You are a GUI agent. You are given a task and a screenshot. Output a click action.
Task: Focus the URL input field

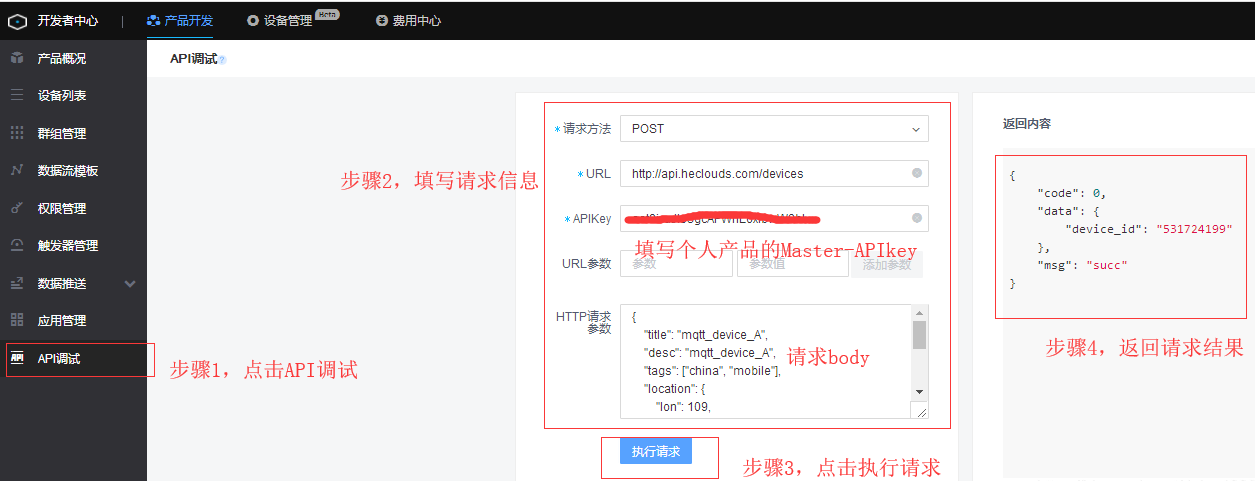click(x=774, y=173)
